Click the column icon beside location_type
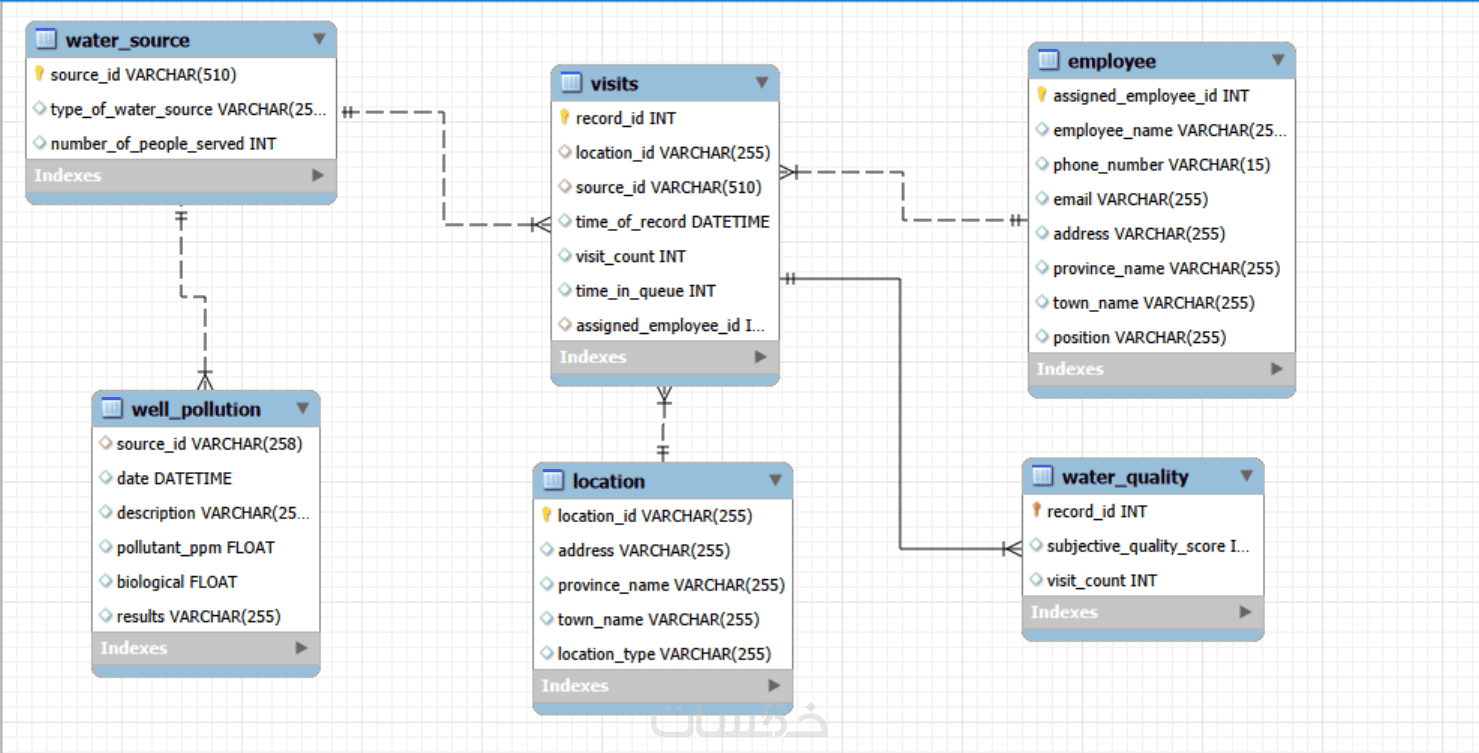This screenshot has width=1479, height=753. coord(547,654)
